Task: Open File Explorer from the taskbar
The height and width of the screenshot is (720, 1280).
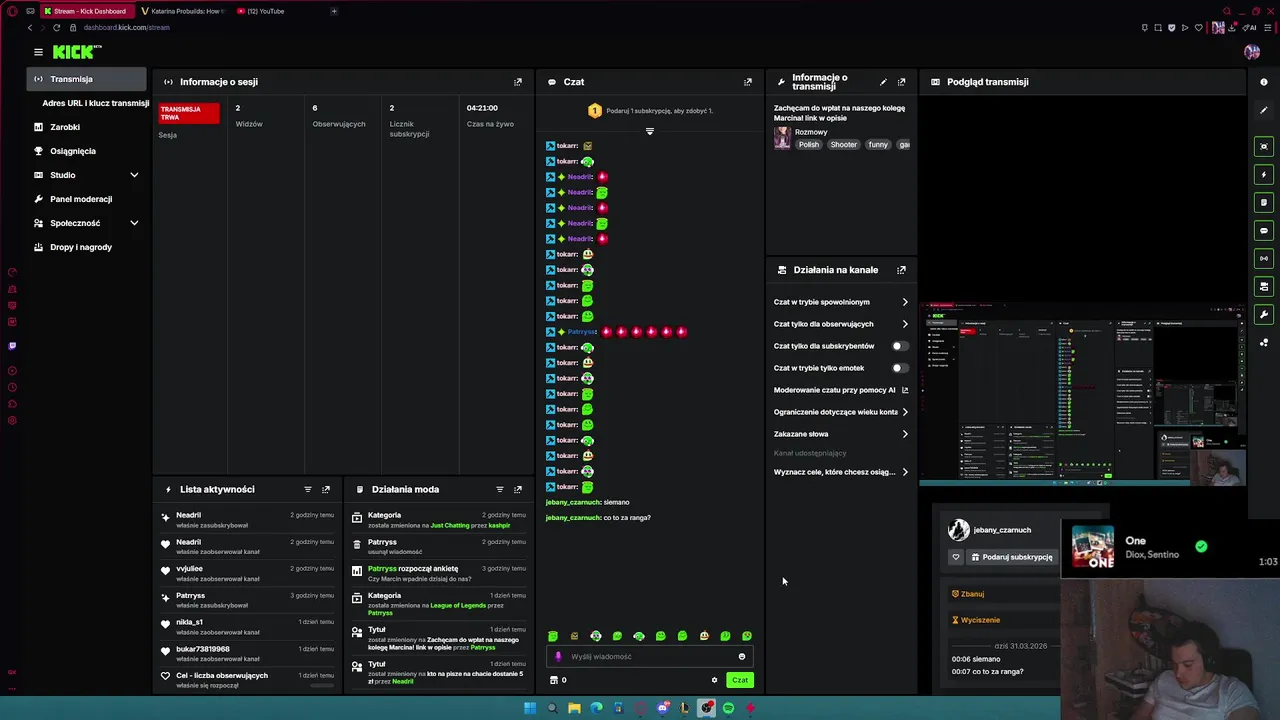Action: click(574, 708)
